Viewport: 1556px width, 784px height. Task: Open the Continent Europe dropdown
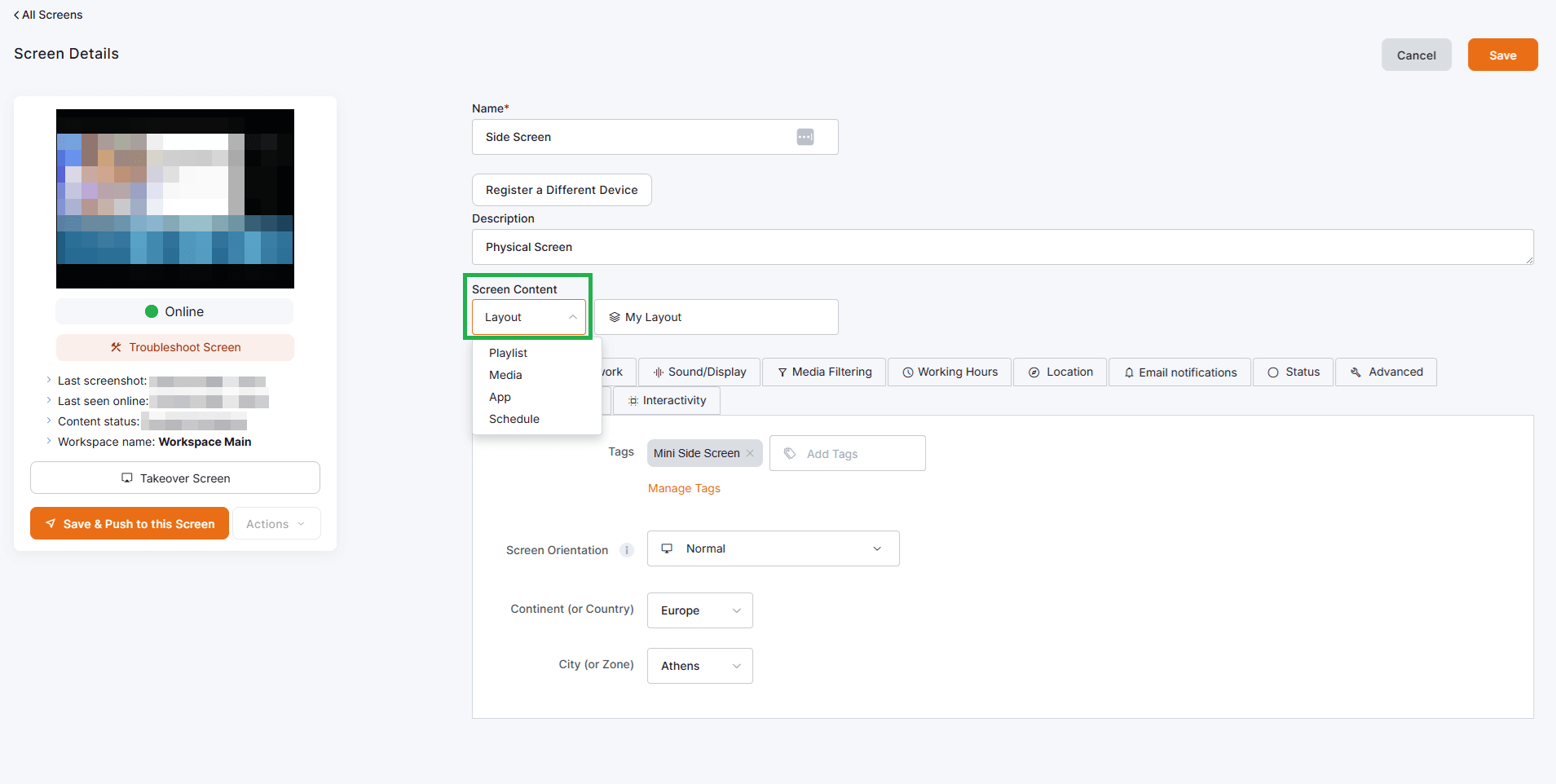pyautogui.click(x=700, y=610)
